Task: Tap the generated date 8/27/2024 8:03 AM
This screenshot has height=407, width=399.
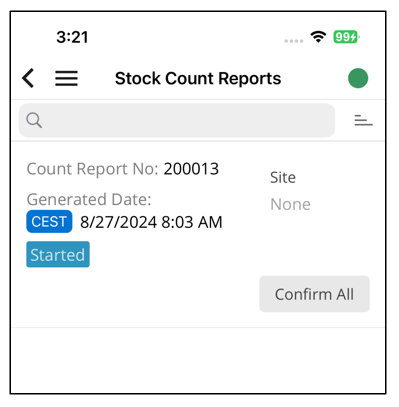Action: click(x=151, y=222)
